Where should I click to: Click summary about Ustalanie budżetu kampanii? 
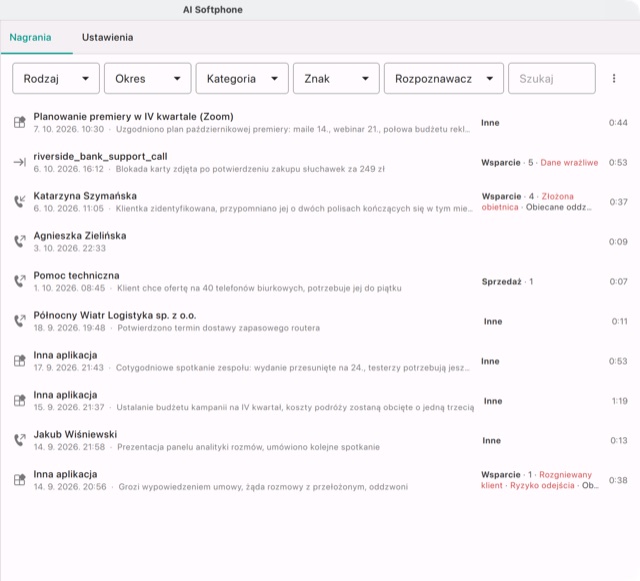pos(295,407)
